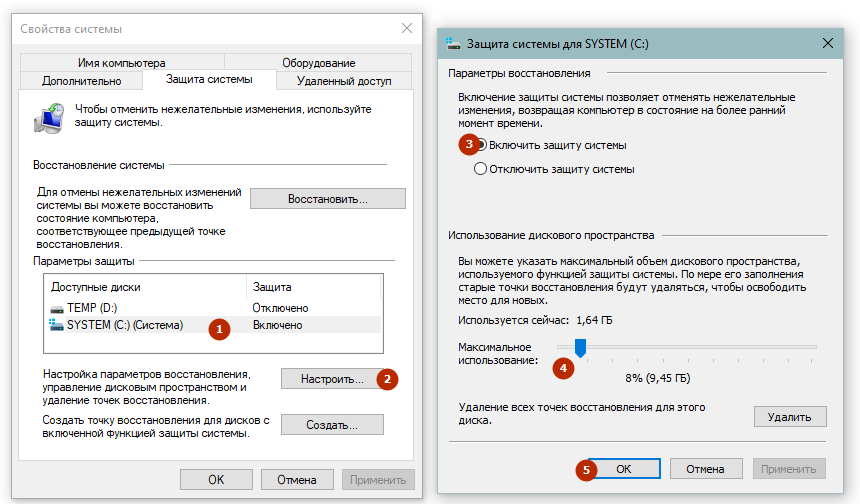
Task: Click the TEMP (D:) drive icon
Action: pyautogui.click(x=56, y=308)
